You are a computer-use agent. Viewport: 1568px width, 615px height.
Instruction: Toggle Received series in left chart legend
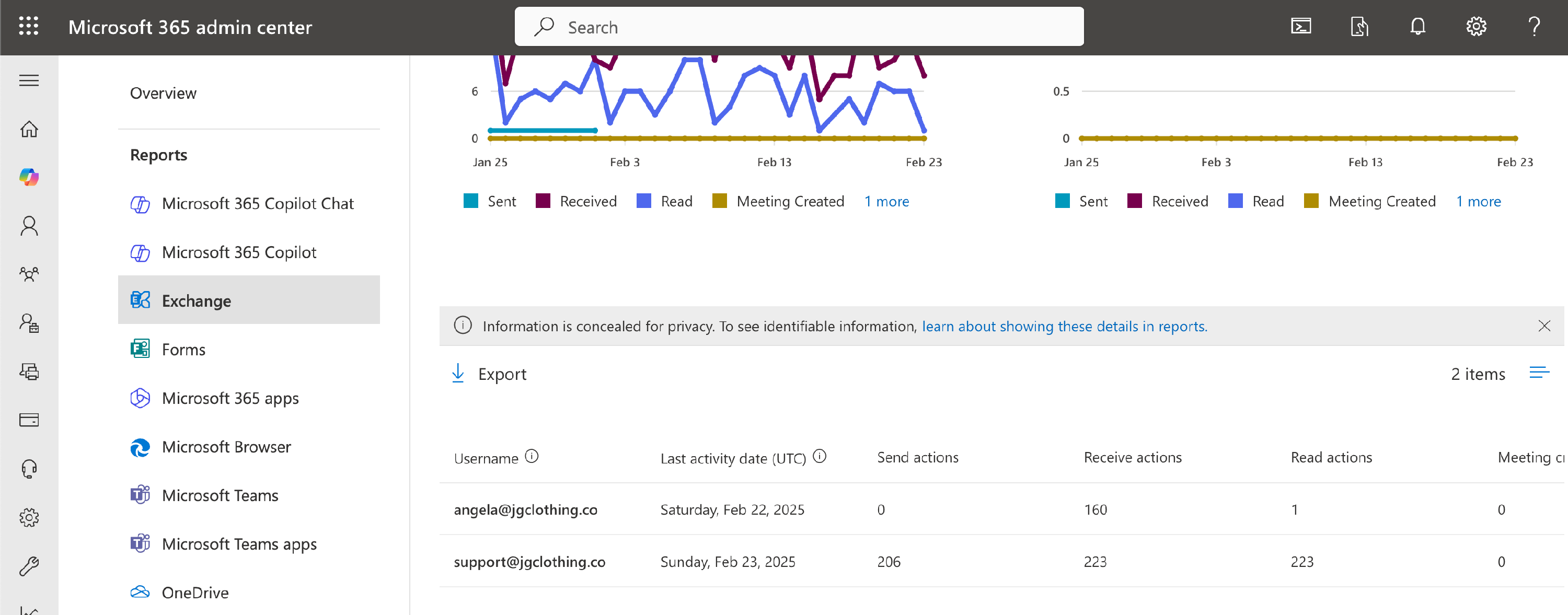(x=576, y=201)
